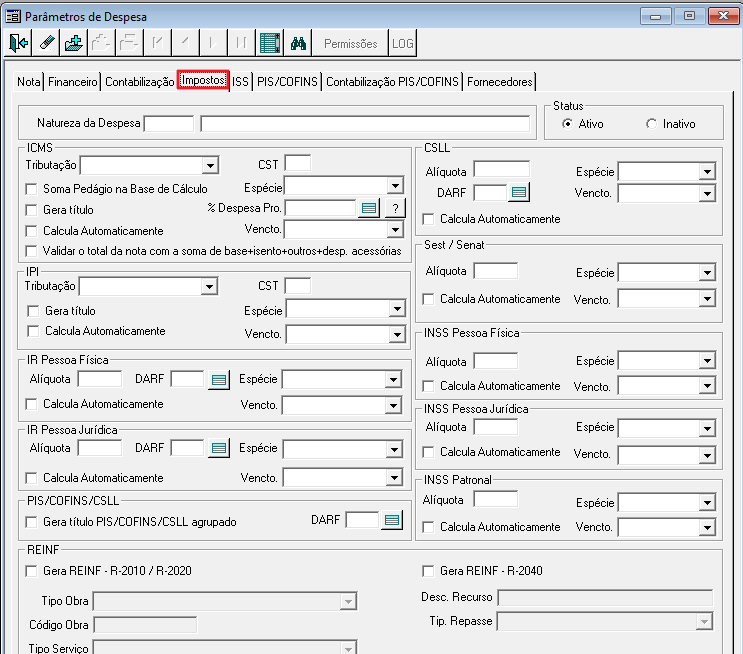Screen dimensions: 743x654
Task: Select the Ativo status radio button
Action: [x=567, y=124]
